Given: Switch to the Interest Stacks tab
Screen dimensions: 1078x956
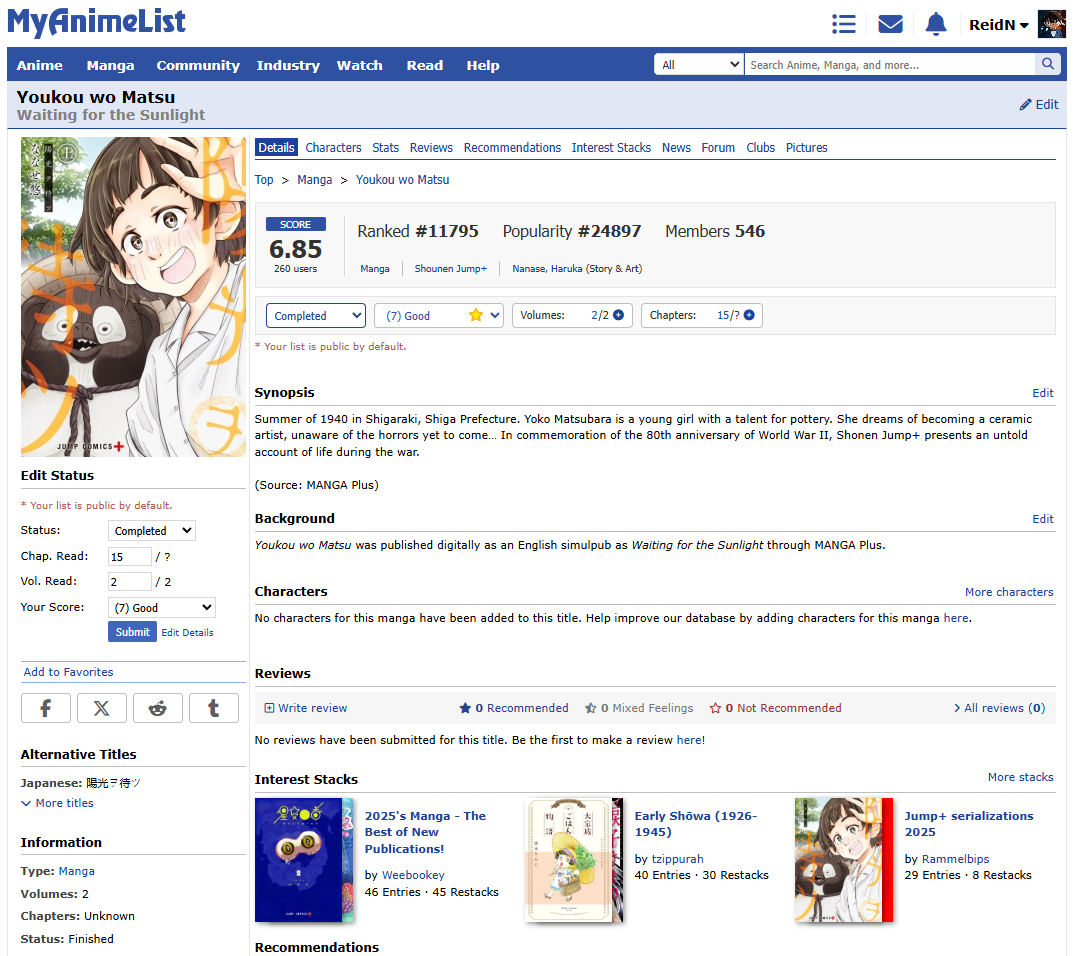Looking at the screenshot, I should pyautogui.click(x=611, y=148).
